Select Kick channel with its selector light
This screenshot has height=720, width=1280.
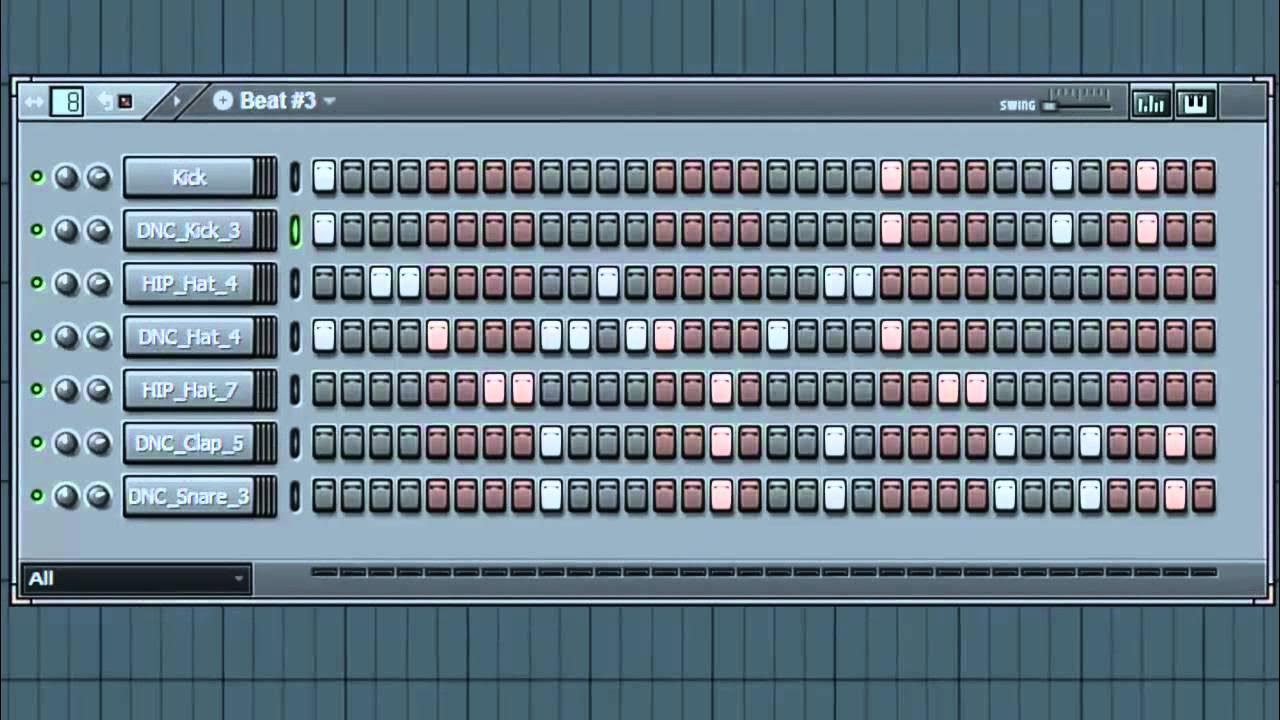tap(295, 177)
